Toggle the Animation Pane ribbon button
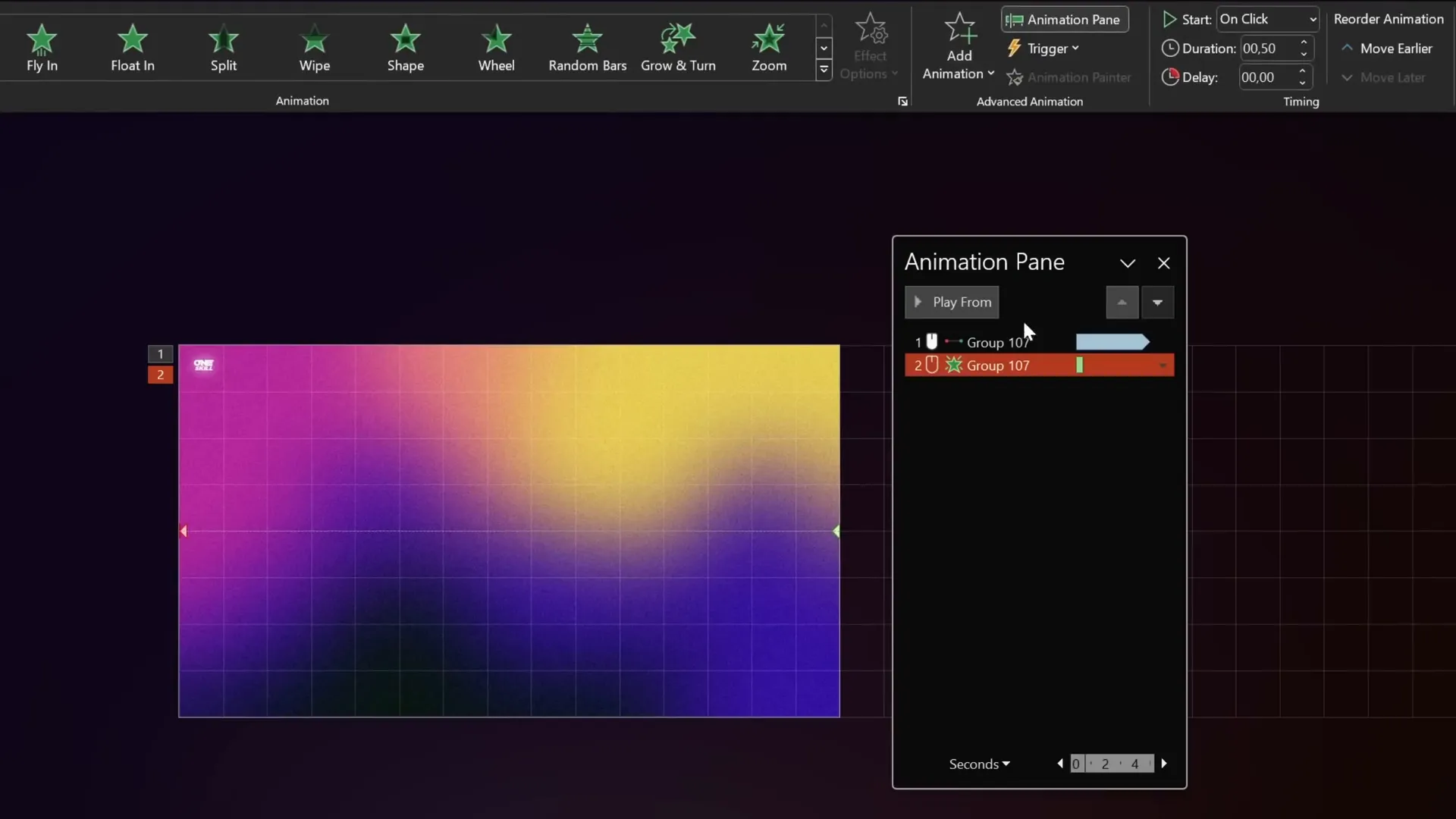This screenshot has height=819, width=1456. pos(1065,20)
